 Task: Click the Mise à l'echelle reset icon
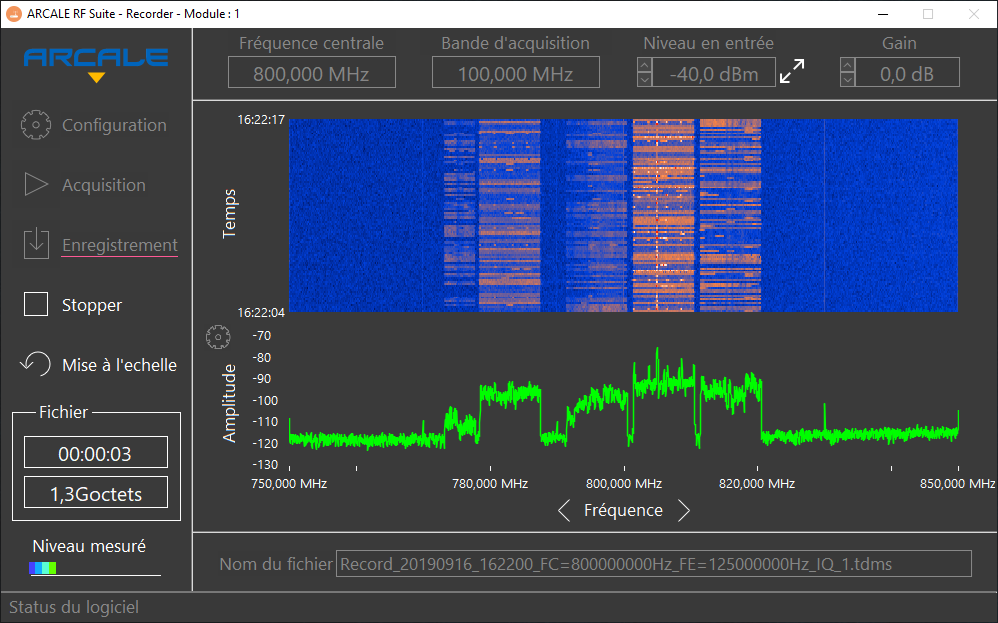[x=36, y=364]
